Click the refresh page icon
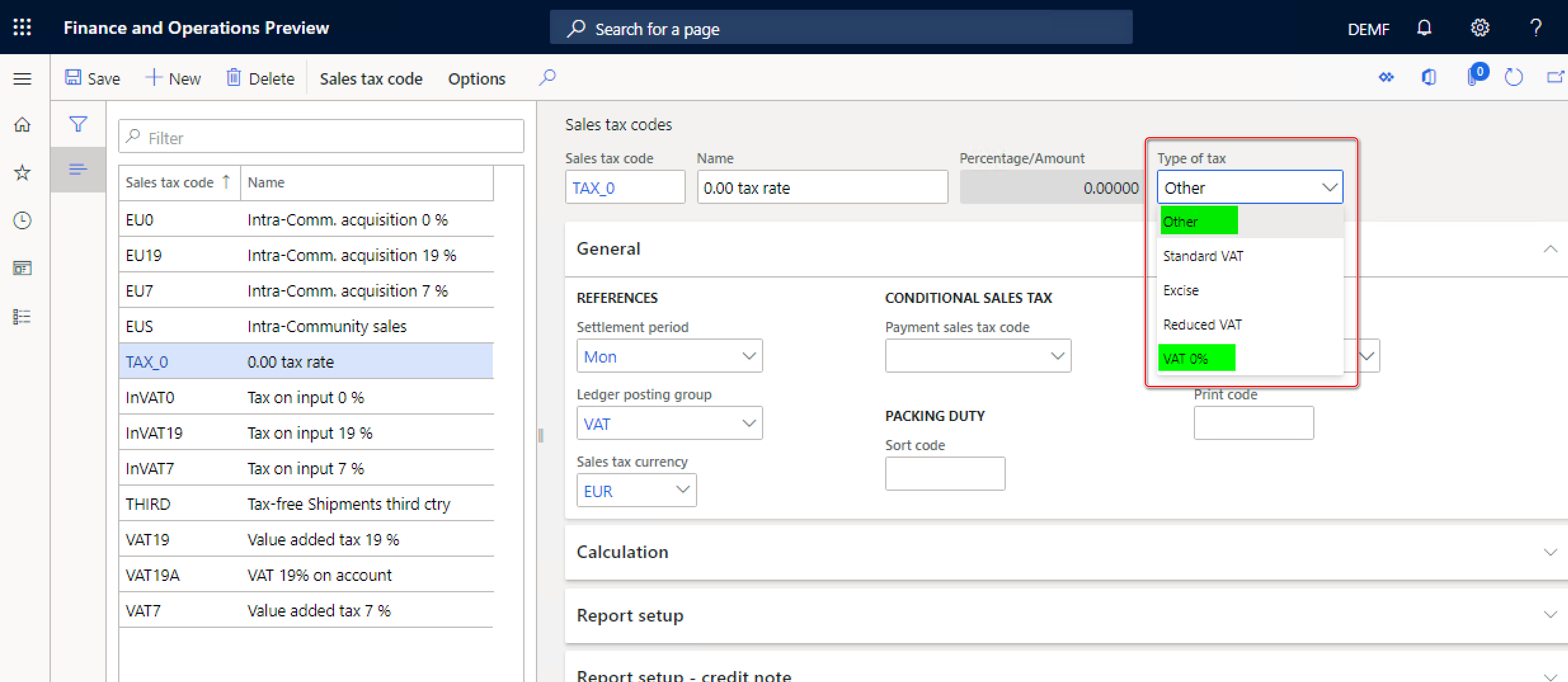The image size is (1568, 682). [1513, 78]
